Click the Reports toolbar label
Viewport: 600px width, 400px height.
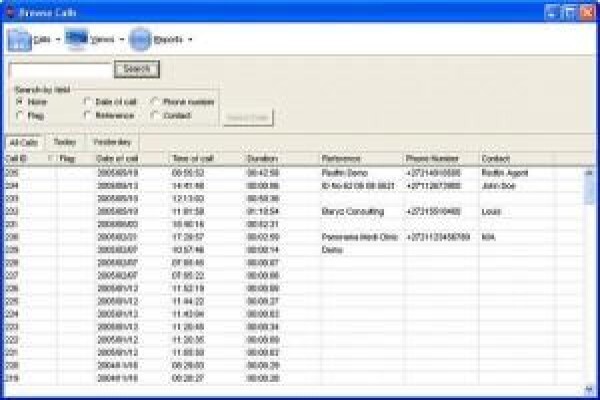pyautogui.click(x=168, y=39)
